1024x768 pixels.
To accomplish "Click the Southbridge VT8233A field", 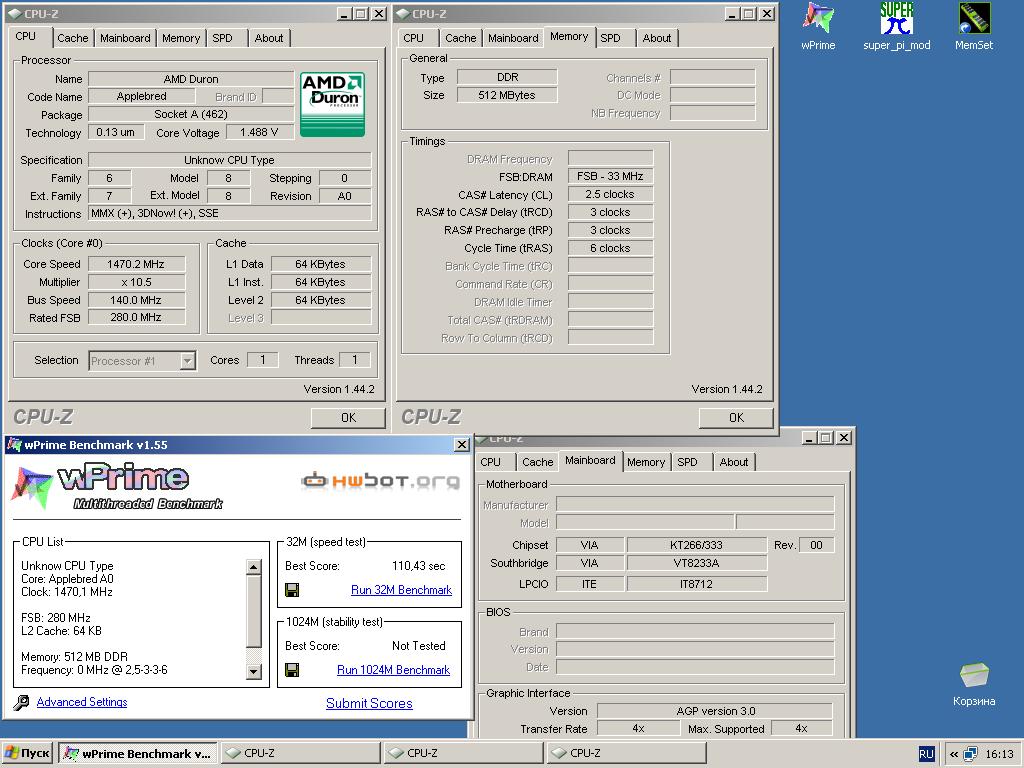I will tap(697, 563).
